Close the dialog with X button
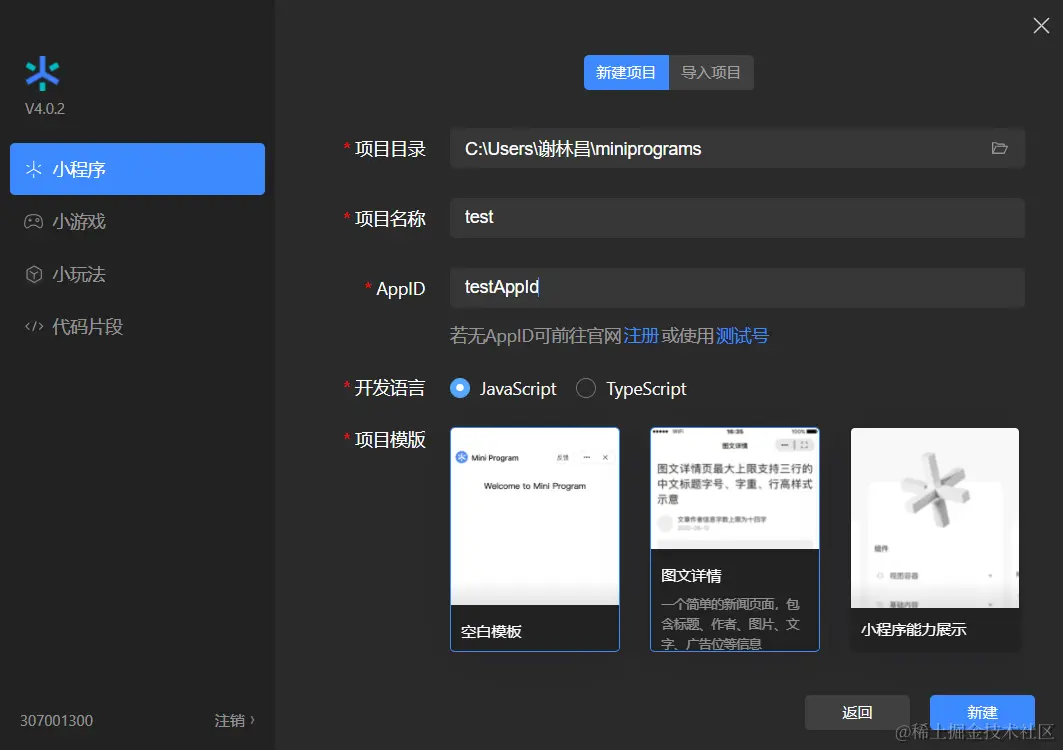Image resolution: width=1063 pixels, height=750 pixels. 1041,26
